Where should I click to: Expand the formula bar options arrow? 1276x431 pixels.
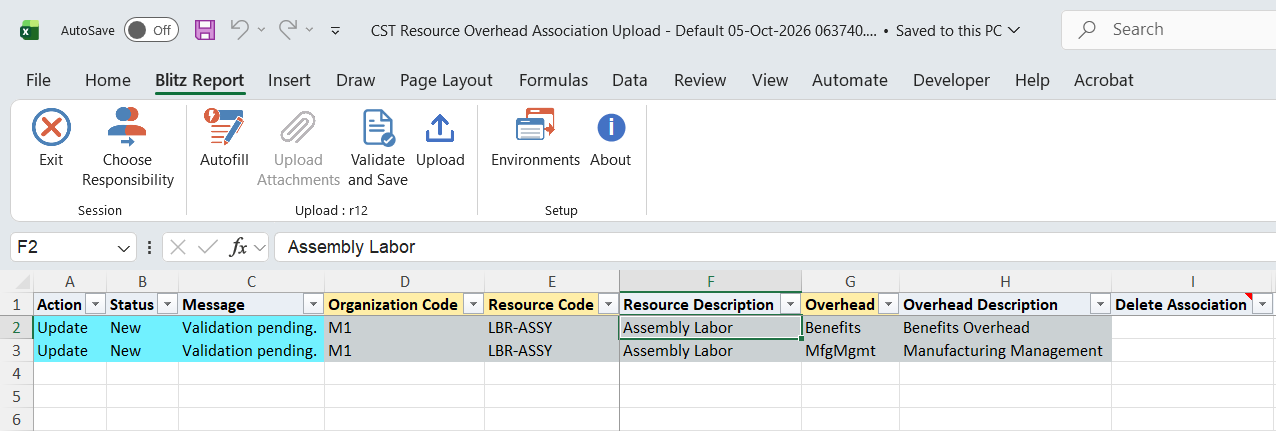(260, 247)
